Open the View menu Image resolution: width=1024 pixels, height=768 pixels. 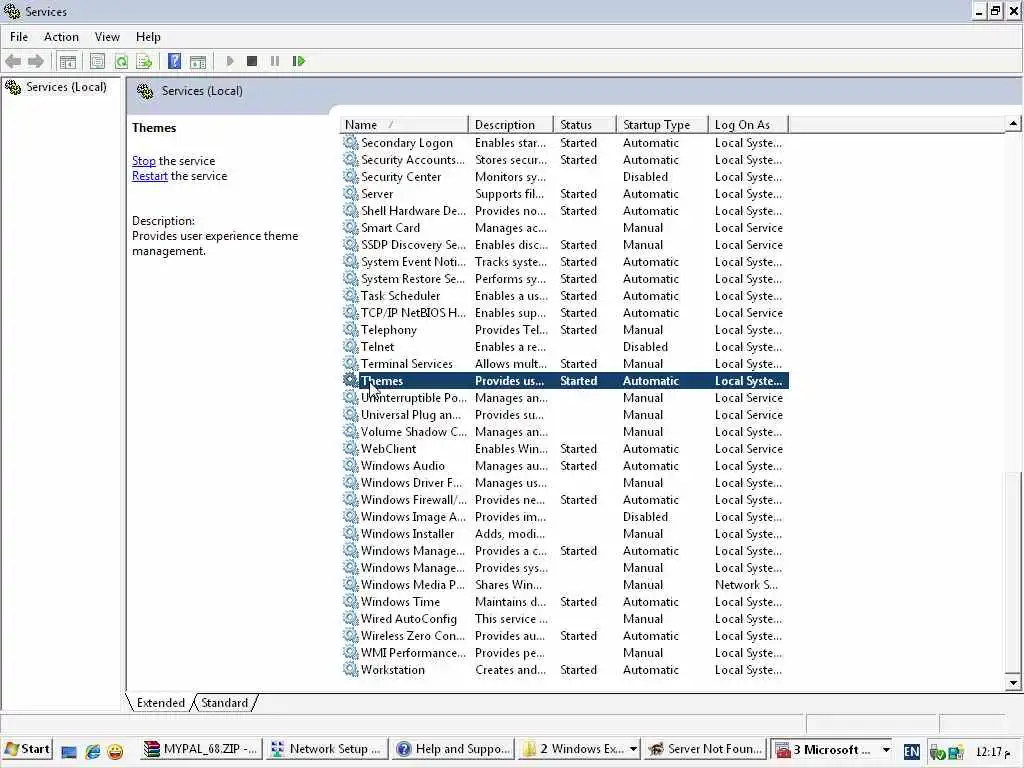click(107, 37)
